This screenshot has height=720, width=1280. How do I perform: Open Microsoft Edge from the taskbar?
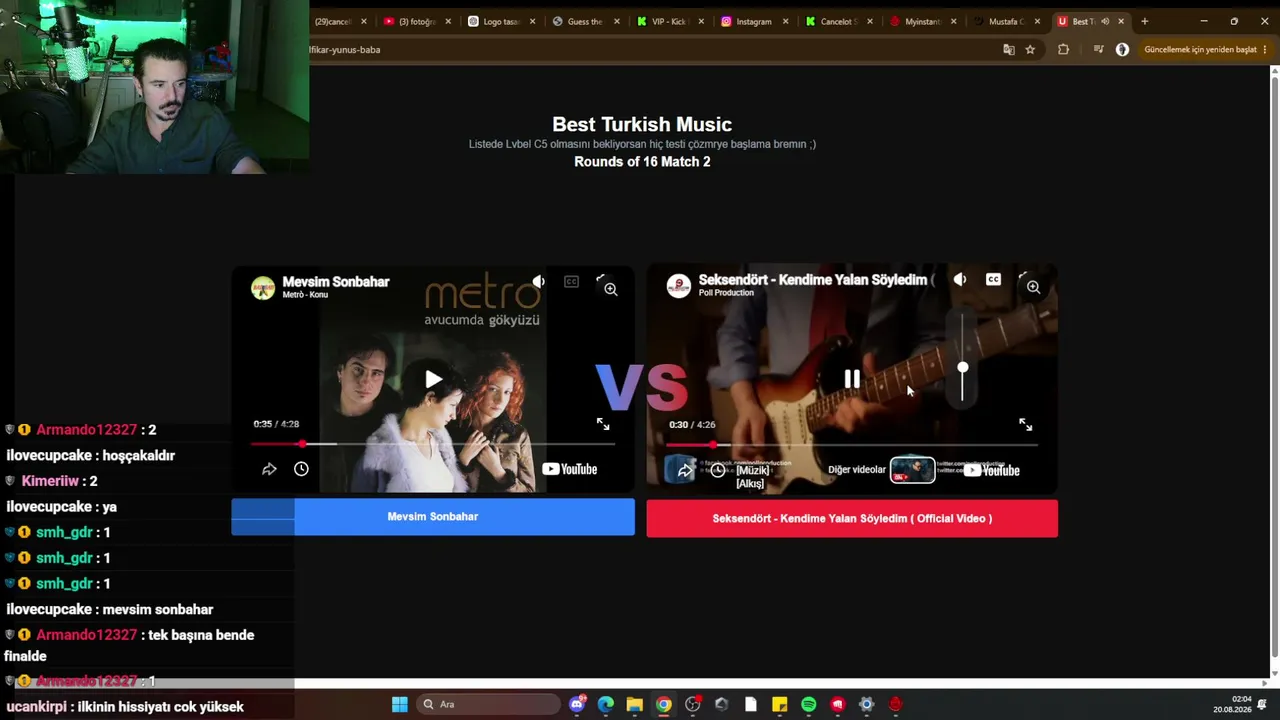[606, 704]
